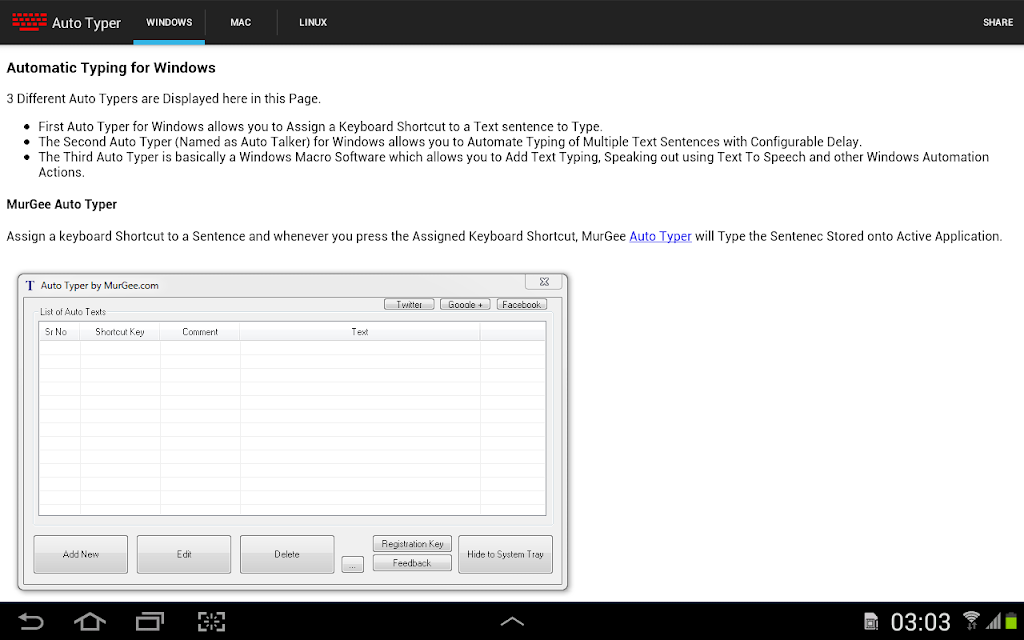Tap the screenshot capture icon in navigation bar

(211, 621)
